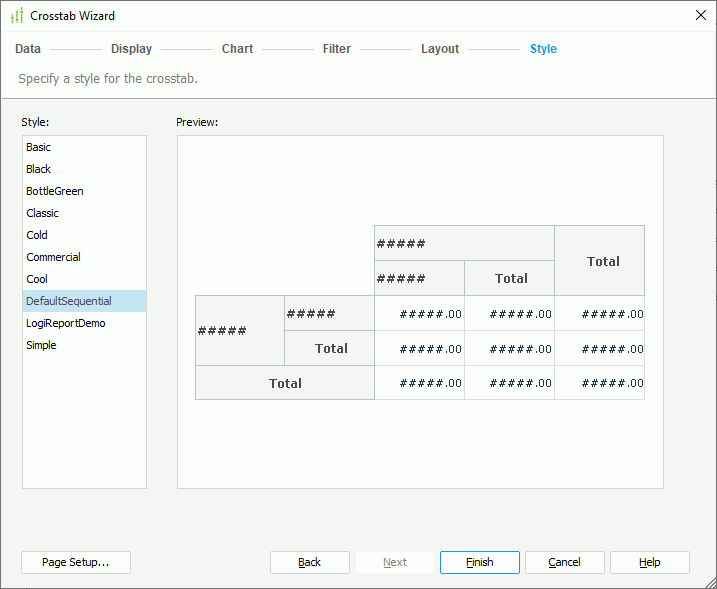
Task: Pick the BottleGreen style
Action: point(55,191)
